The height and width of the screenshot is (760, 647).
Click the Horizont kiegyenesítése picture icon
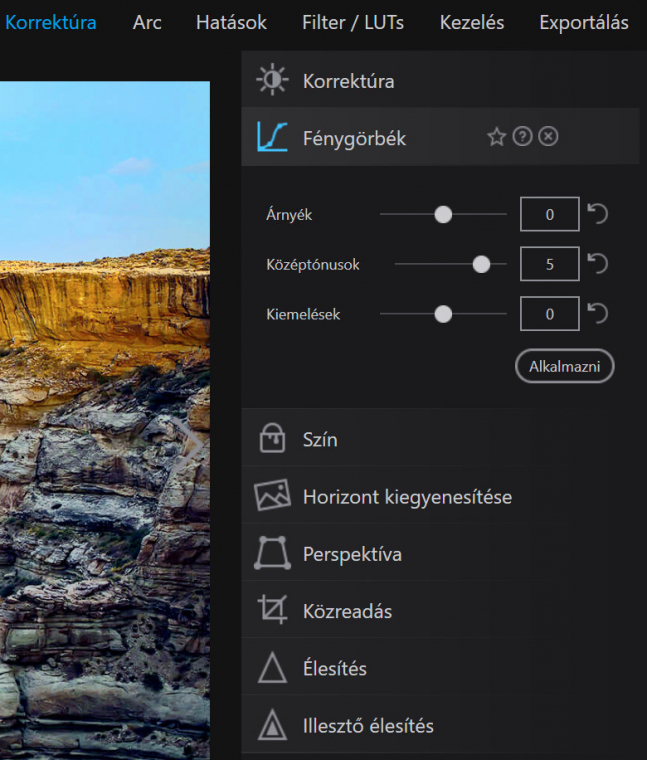272,495
